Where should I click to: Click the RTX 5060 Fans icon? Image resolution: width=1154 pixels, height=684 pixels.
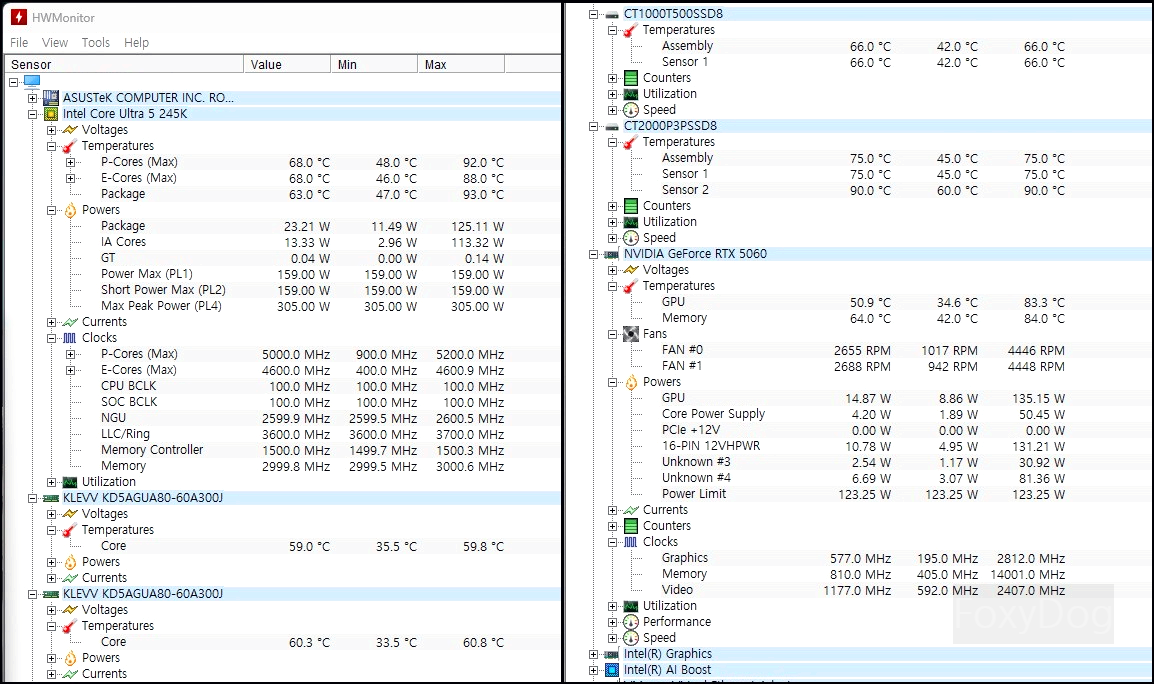[631, 334]
